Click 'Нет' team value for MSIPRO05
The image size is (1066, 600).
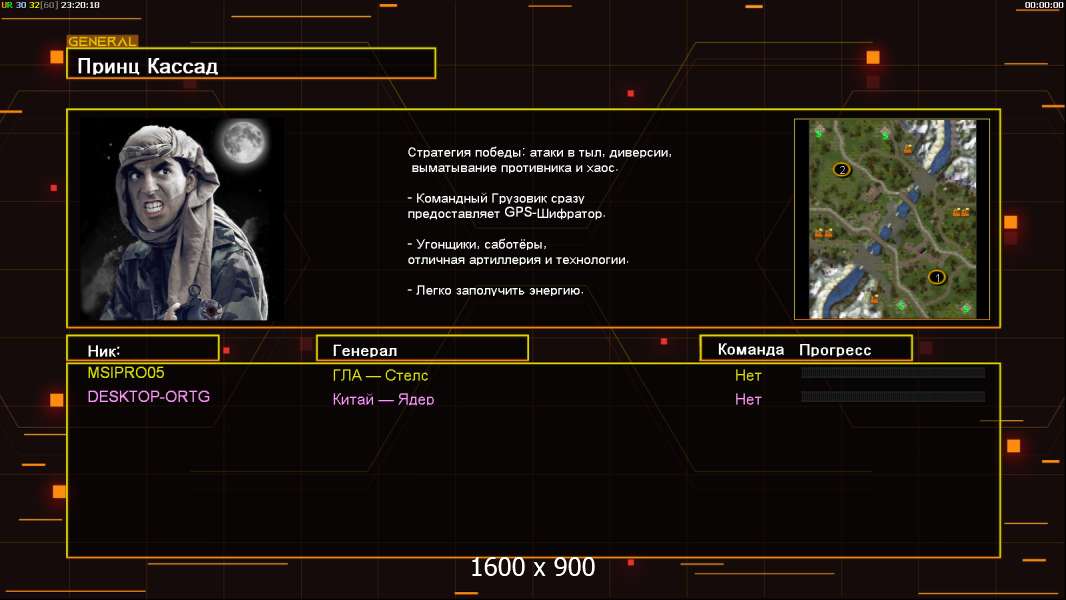(748, 375)
